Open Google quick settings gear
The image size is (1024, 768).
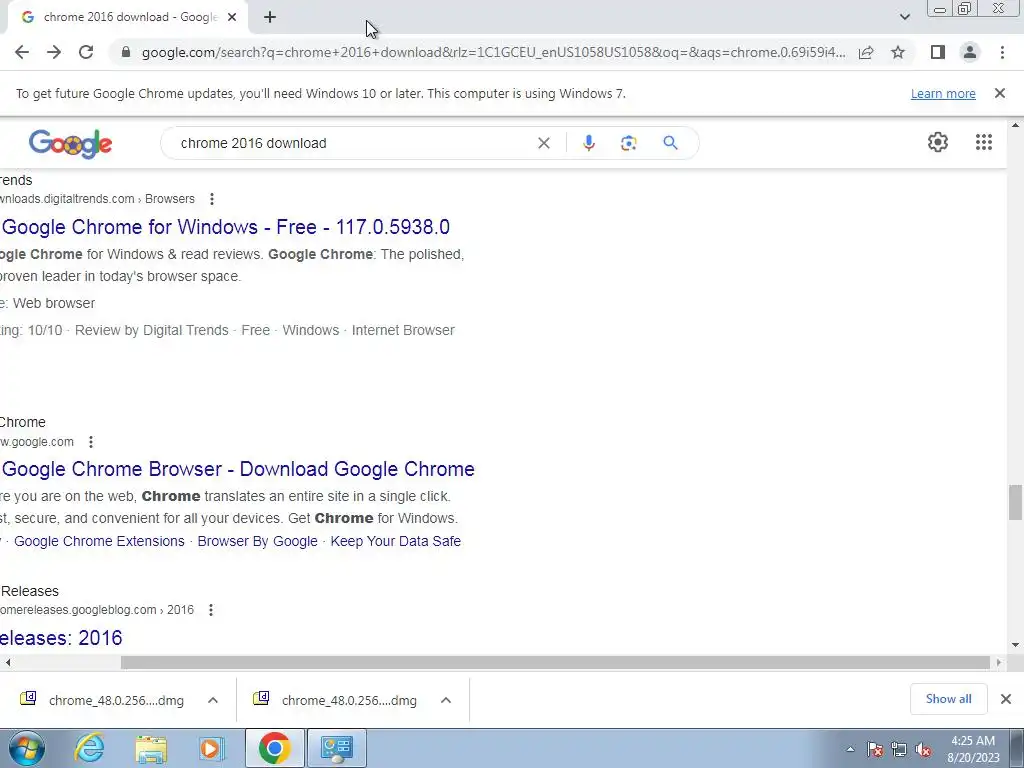click(938, 142)
